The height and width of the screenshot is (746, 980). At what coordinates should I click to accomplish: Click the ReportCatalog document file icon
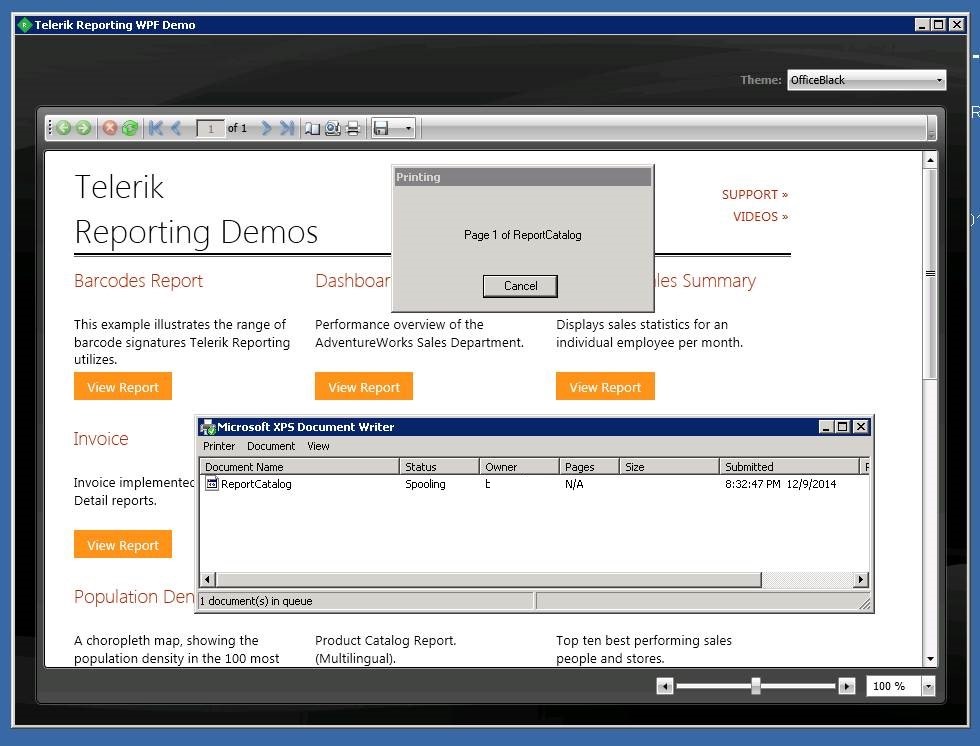212,484
